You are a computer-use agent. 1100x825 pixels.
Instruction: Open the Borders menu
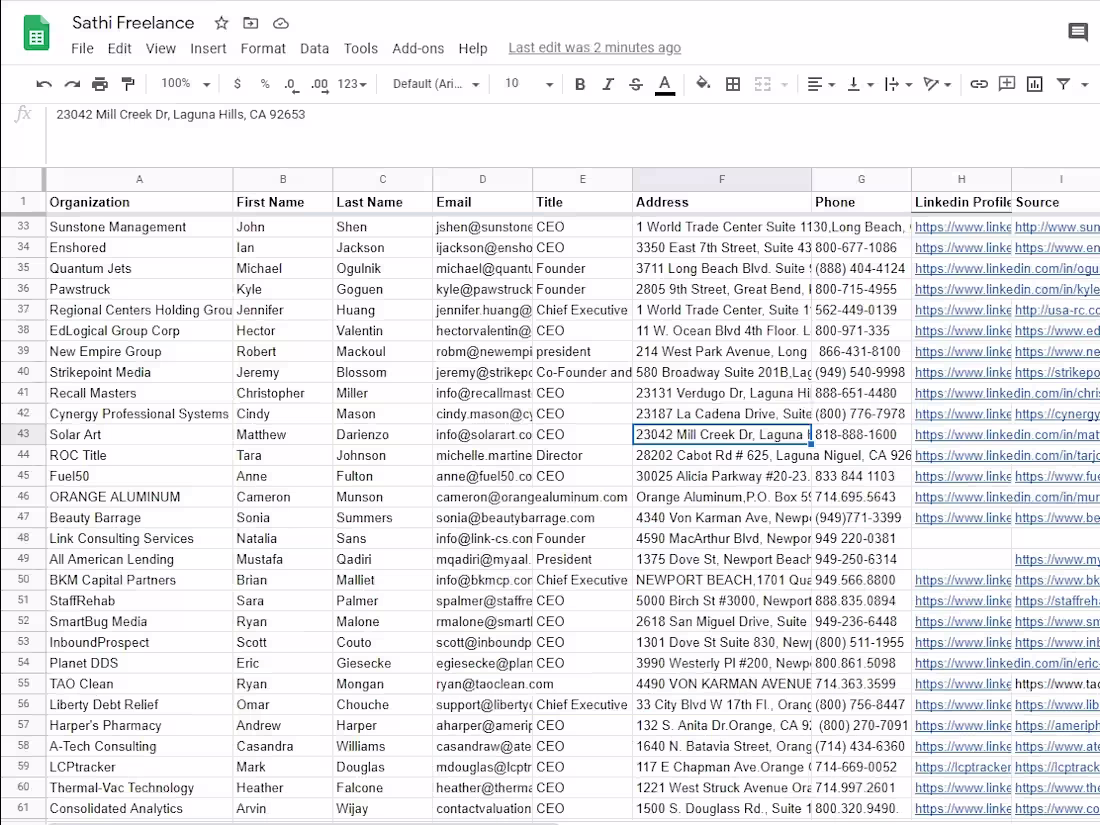coord(733,84)
